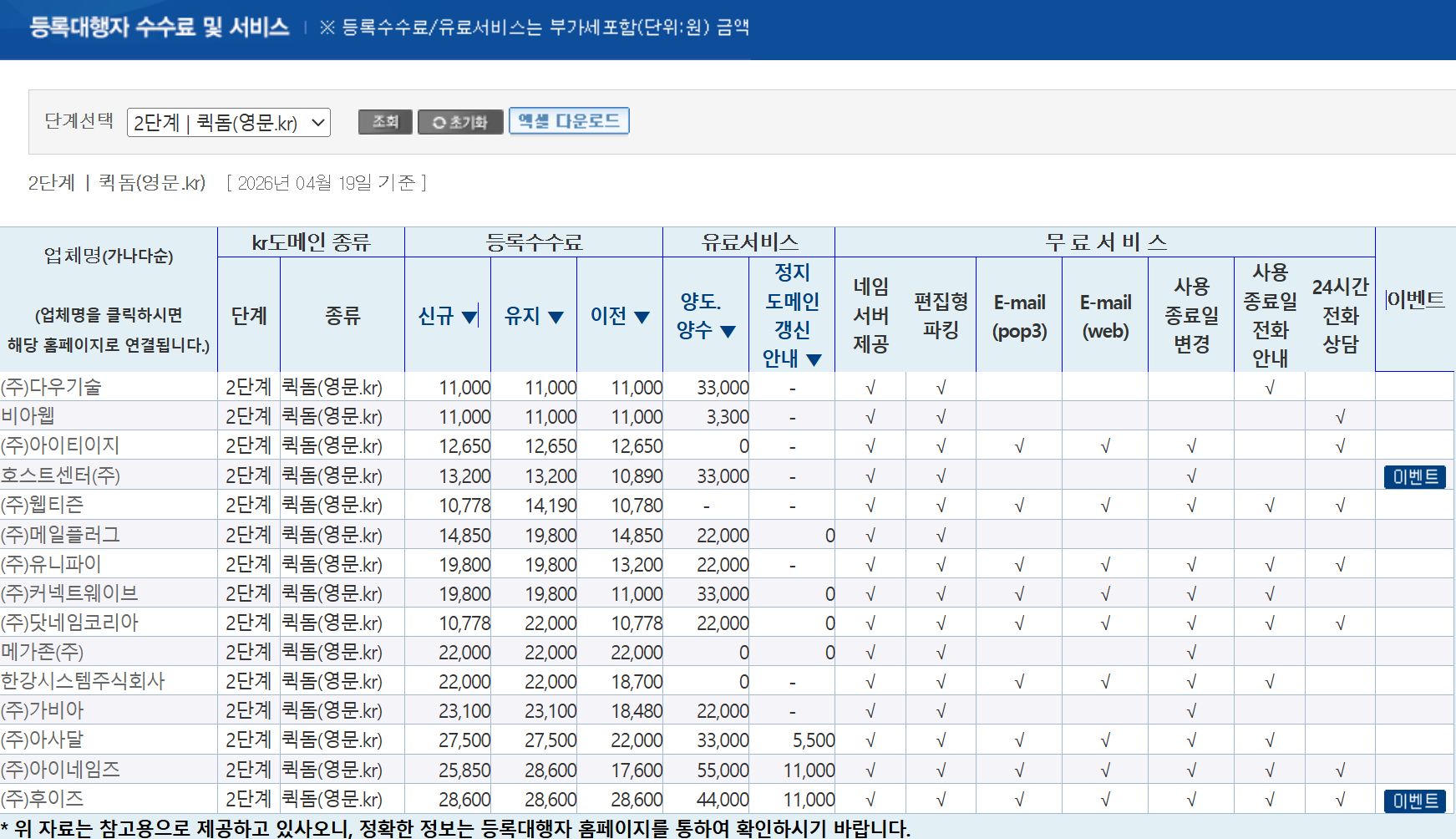Sort by 유지 fee arrow

click(556, 317)
